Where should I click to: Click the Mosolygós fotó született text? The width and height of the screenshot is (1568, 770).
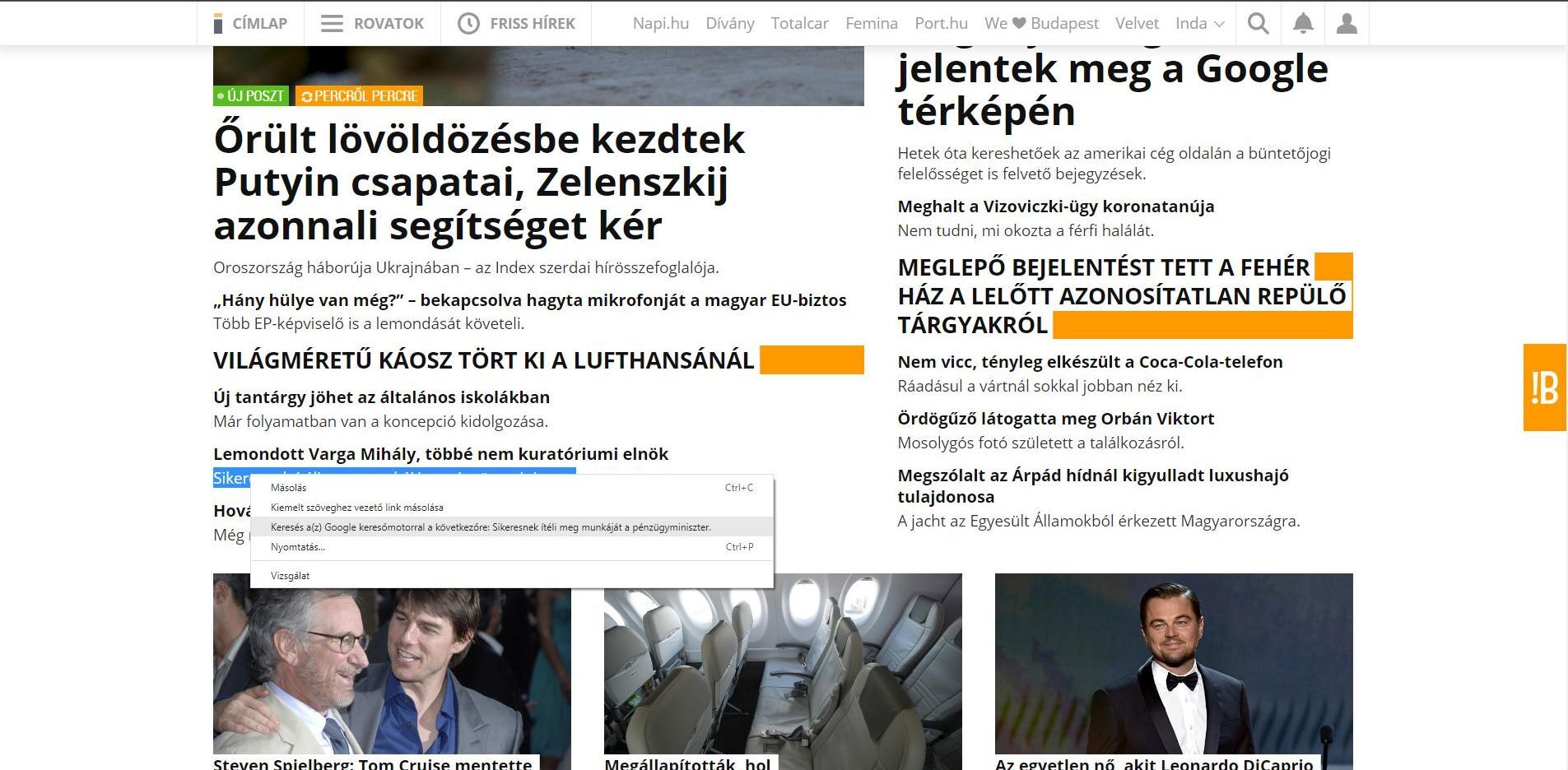[1040, 443]
